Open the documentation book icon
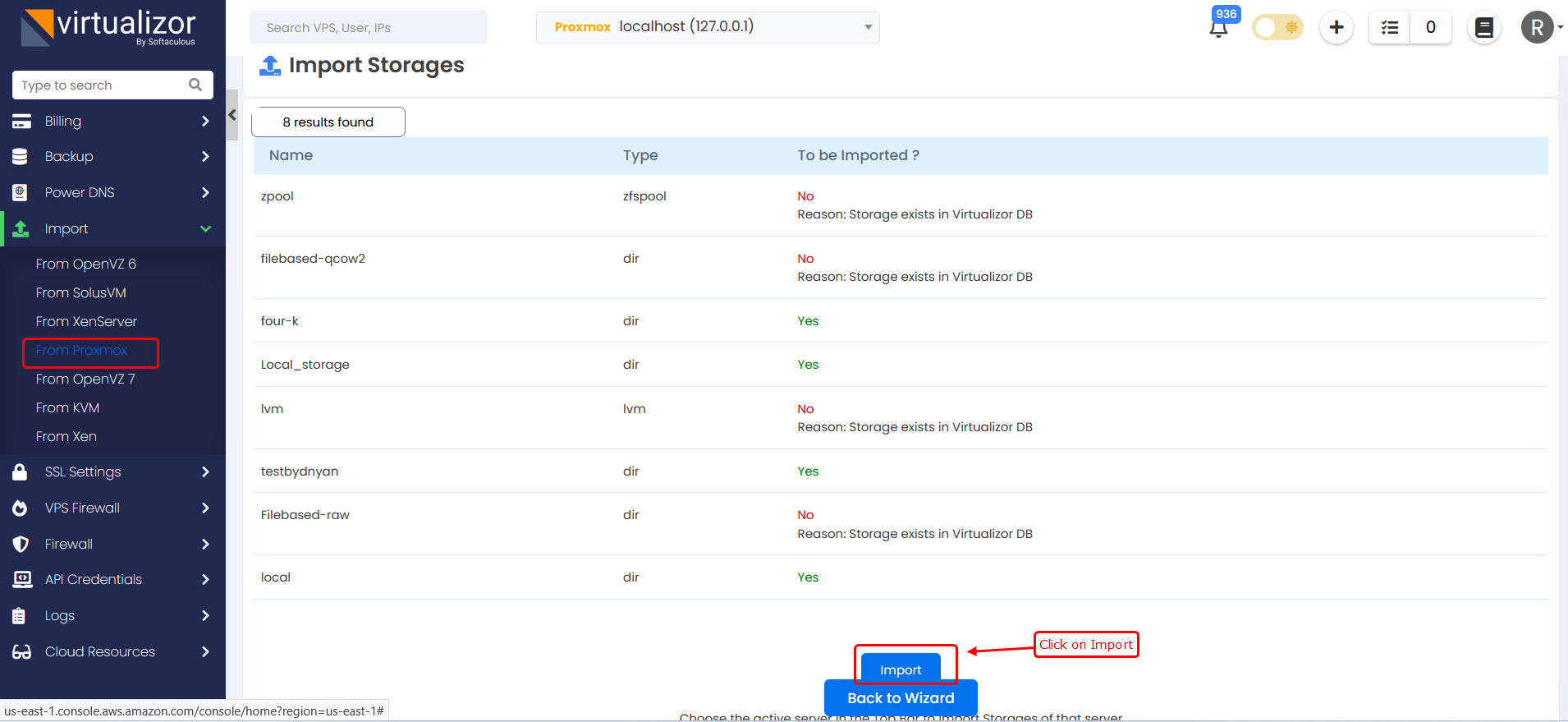The width and height of the screenshot is (1568, 722). (1484, 27)
